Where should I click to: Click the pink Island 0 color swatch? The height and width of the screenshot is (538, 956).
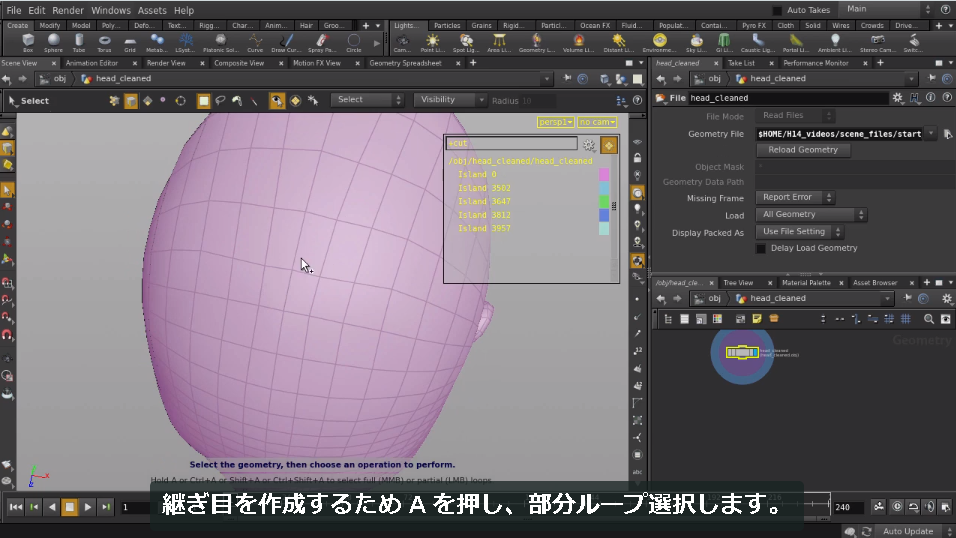604,174
